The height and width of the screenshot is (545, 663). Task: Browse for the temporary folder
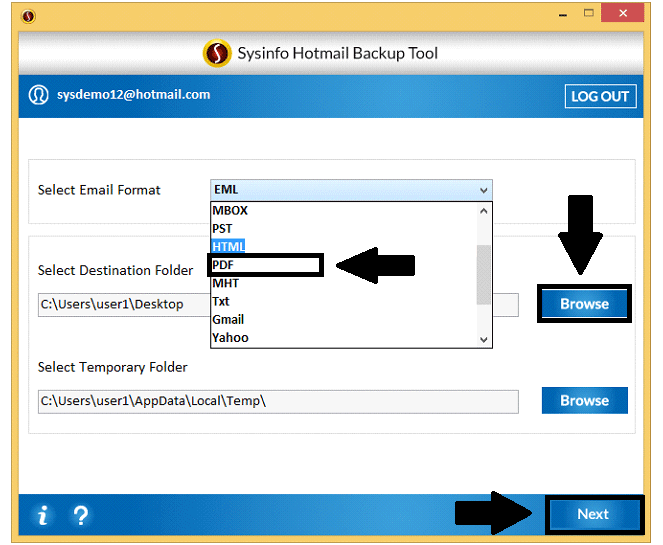point(584,400)
